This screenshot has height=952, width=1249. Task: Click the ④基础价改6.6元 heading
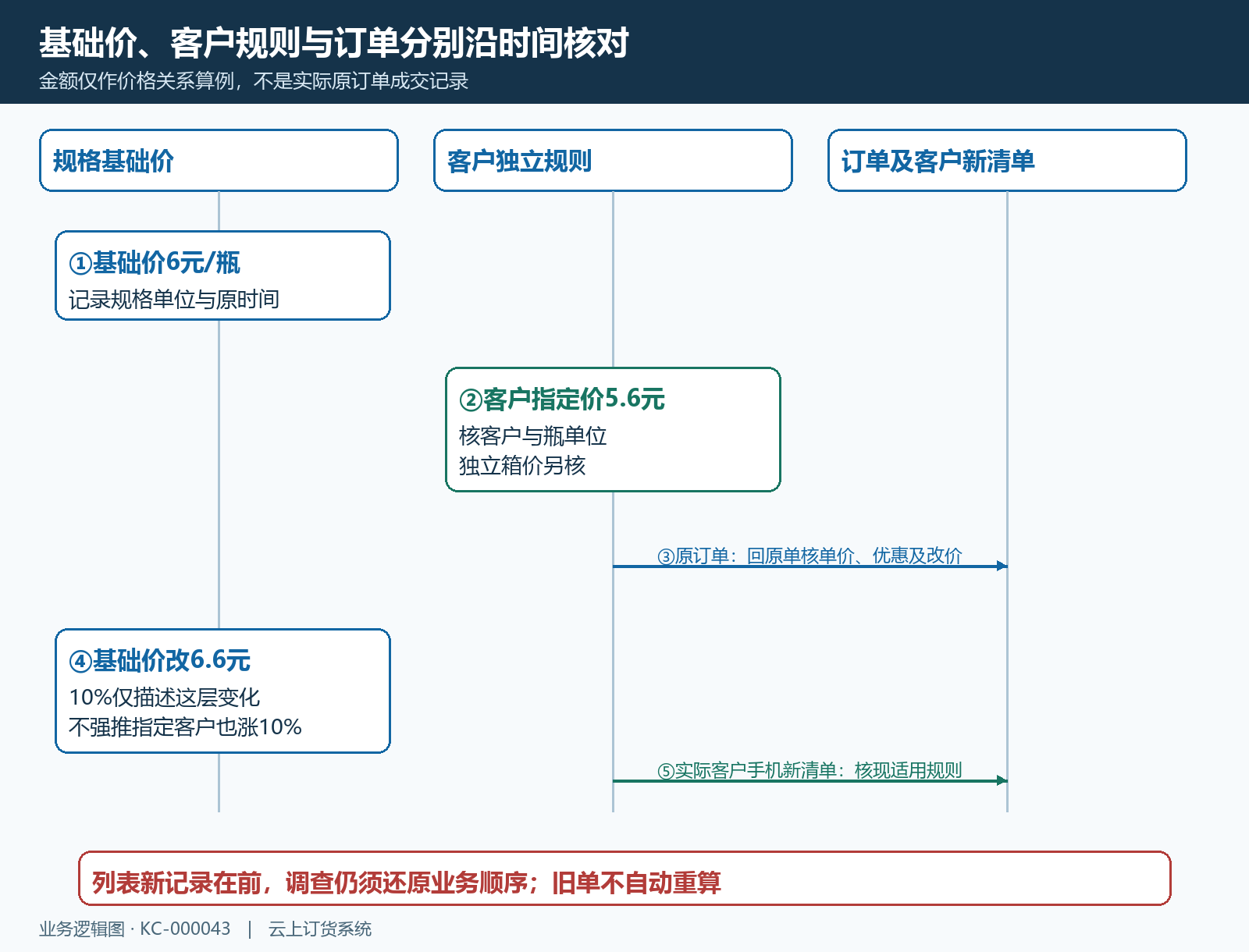(160, 661)
